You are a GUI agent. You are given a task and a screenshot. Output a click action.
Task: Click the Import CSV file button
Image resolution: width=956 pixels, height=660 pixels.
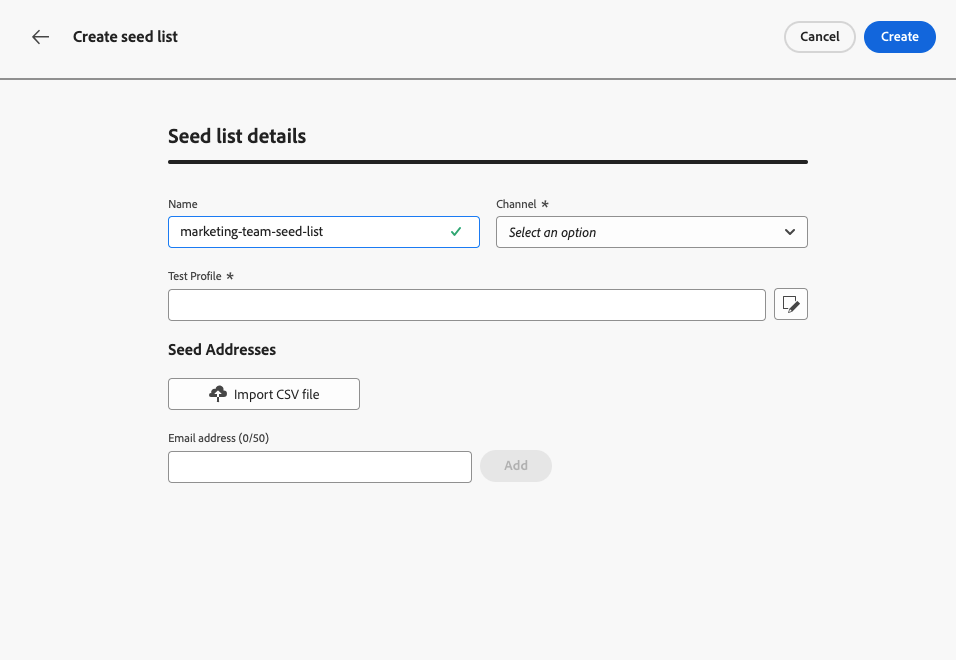[x=264, y=394]
